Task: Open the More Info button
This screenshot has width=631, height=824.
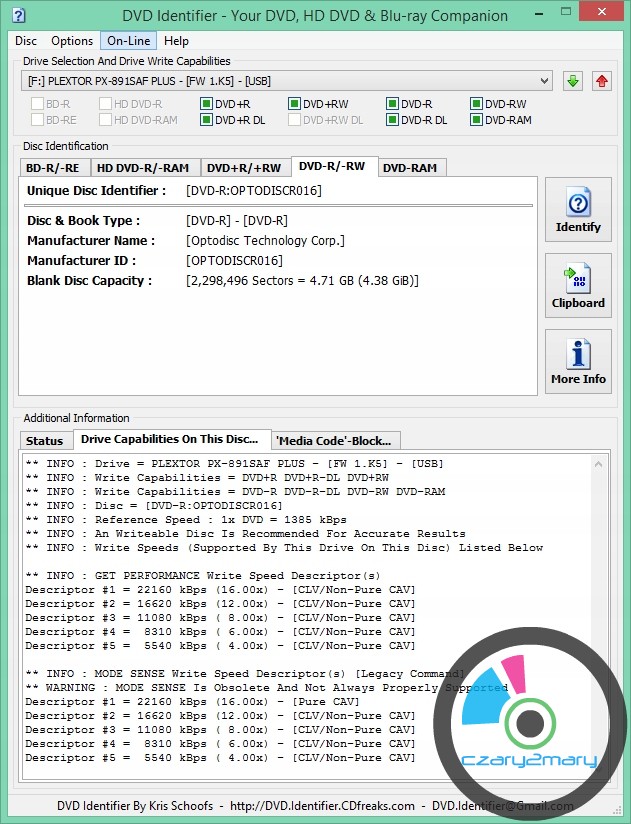Action: point(578,362)
